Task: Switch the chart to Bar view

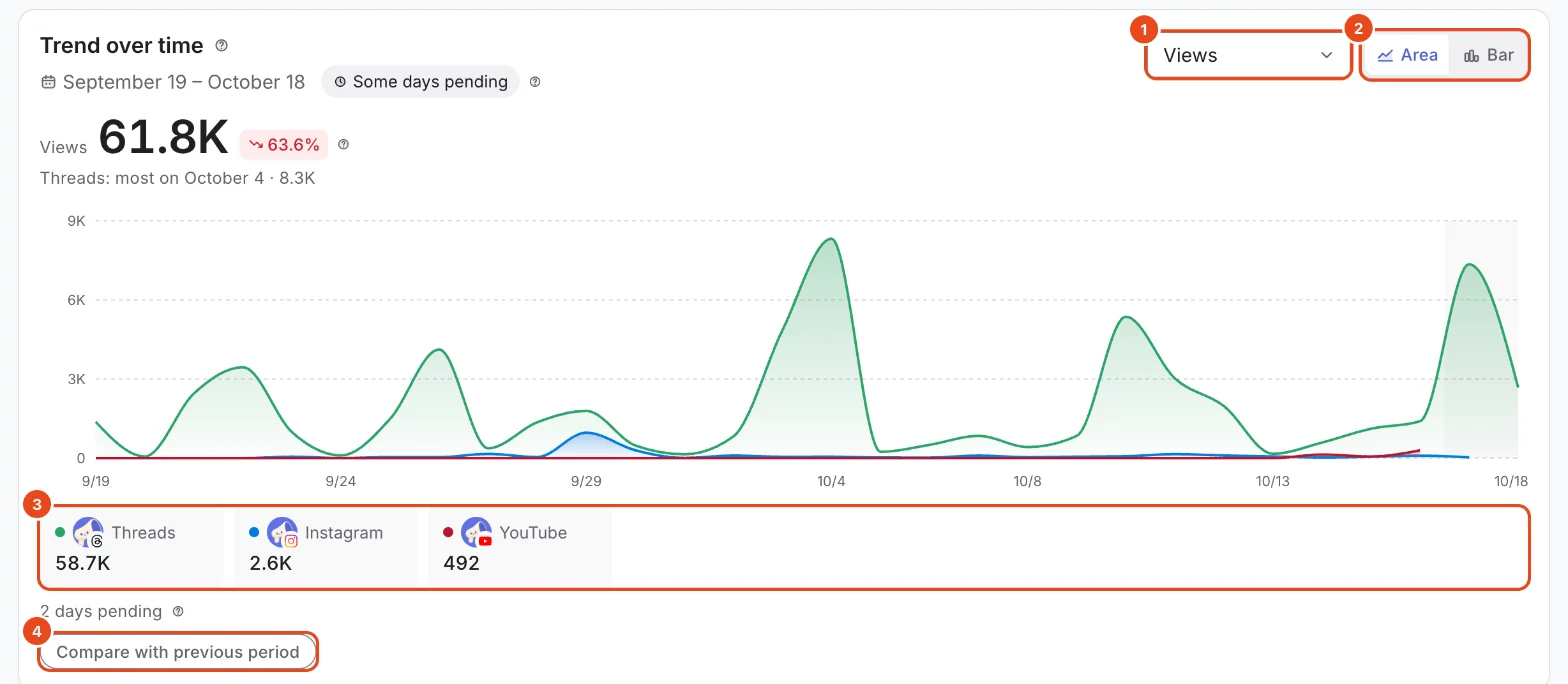Action: click(x=1488, y=55)
